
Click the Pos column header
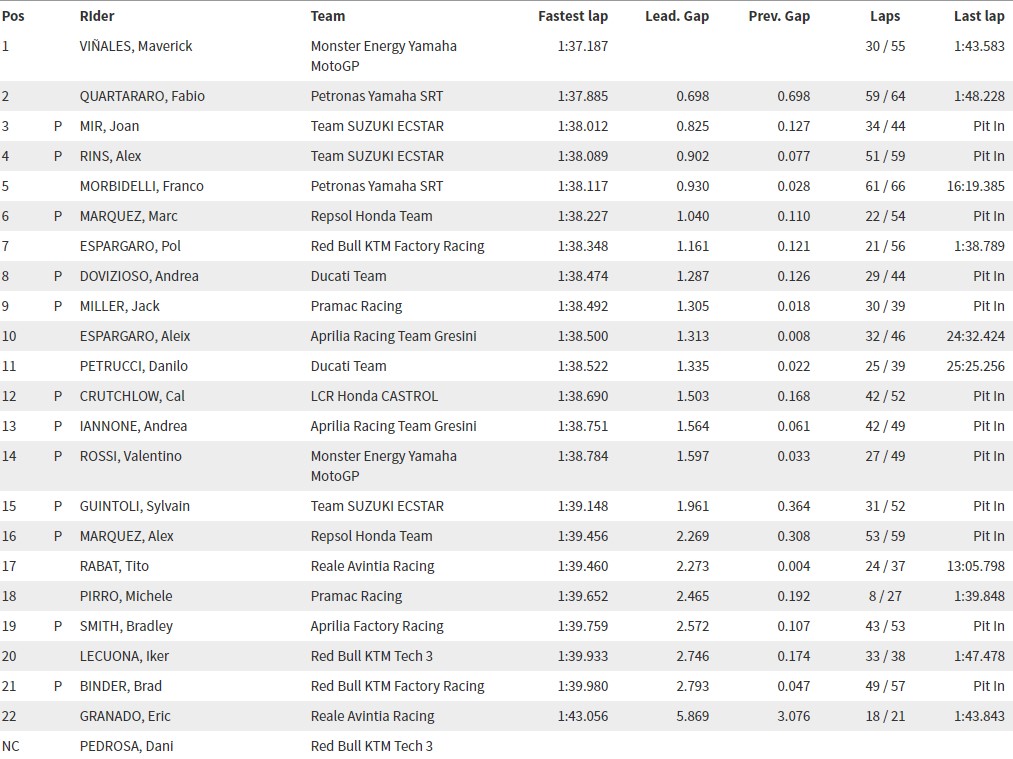point(13,16)
